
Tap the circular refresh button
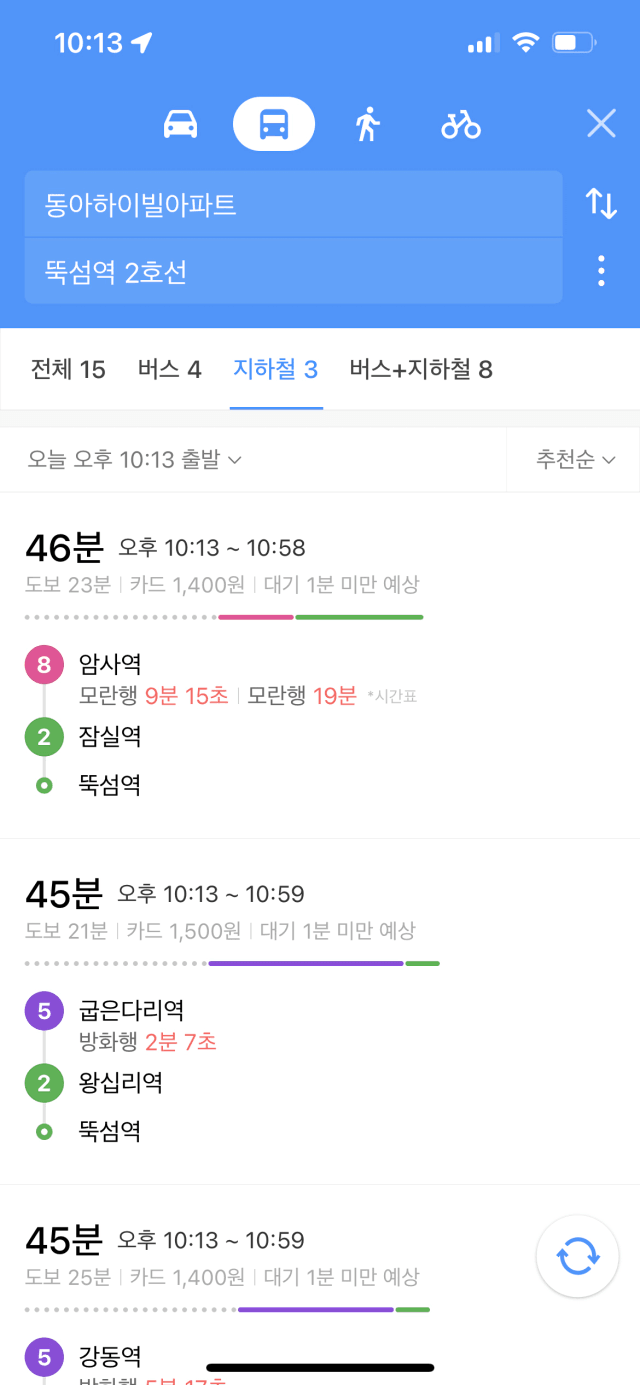(577, 1256)
